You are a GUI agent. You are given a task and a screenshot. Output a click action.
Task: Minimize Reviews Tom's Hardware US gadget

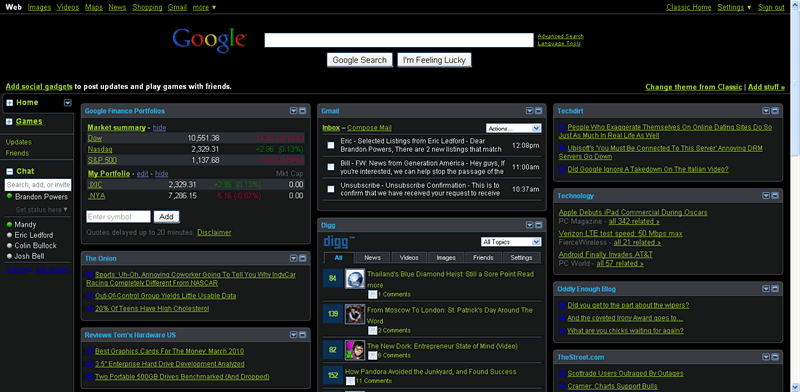point(303,335)
